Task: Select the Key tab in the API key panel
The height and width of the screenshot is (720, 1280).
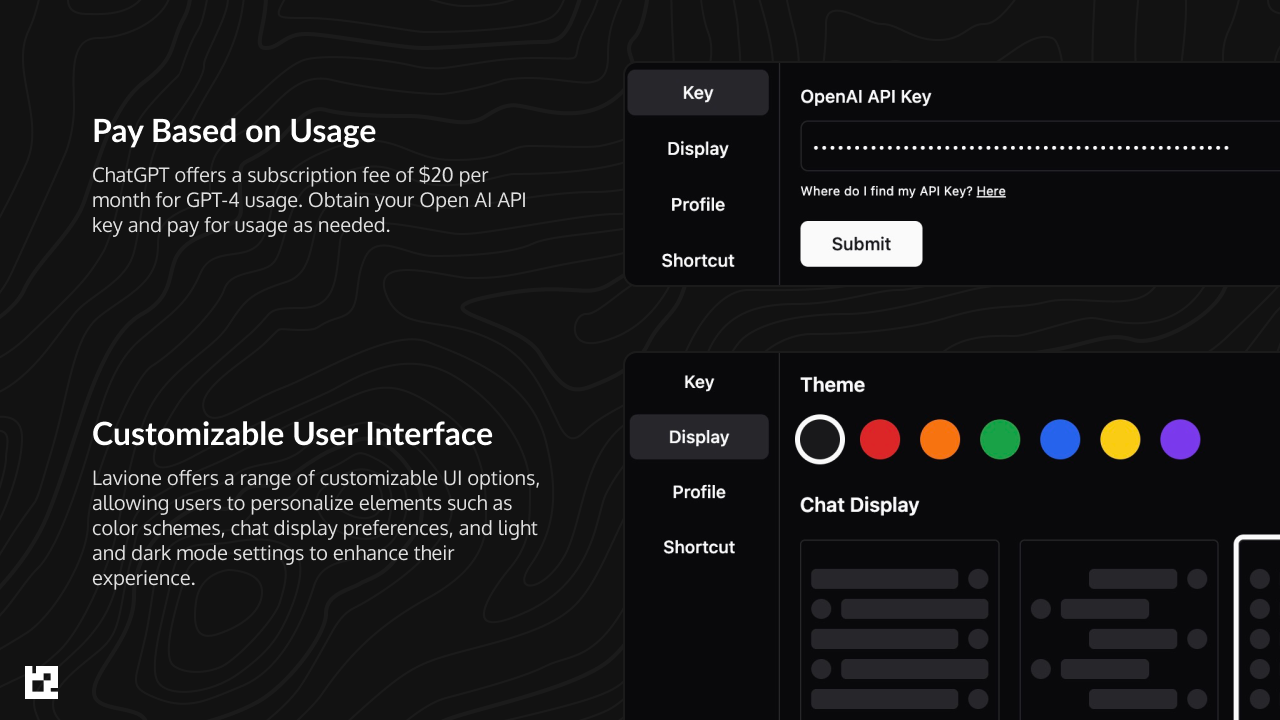Action: tap(698, 93)
